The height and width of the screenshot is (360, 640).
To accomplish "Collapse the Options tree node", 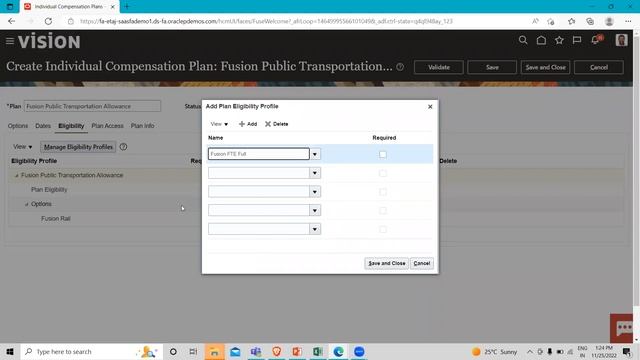I will click(27, 204).
